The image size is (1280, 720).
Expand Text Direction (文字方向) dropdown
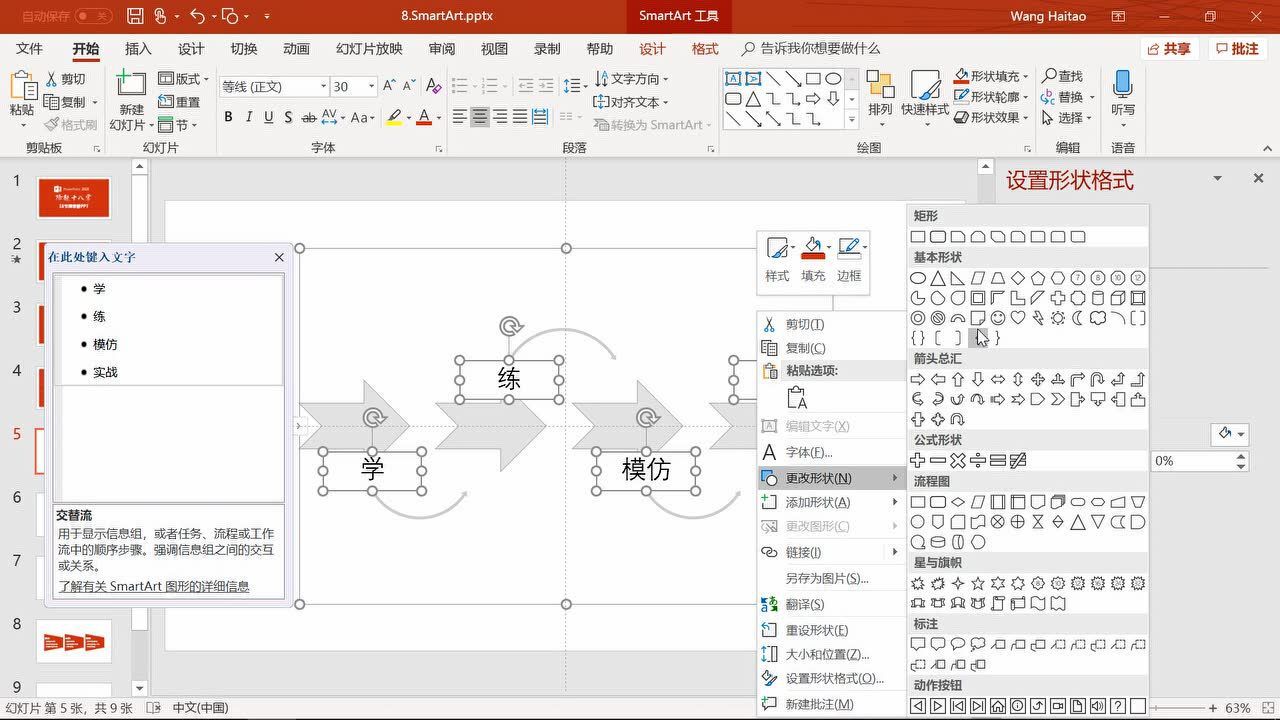[x=631, y=79]
